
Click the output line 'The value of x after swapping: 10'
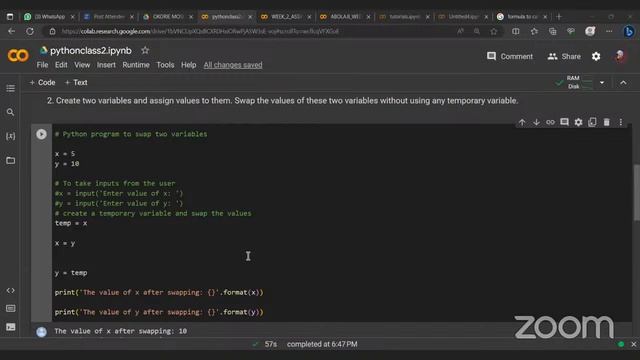pos(121,331)
